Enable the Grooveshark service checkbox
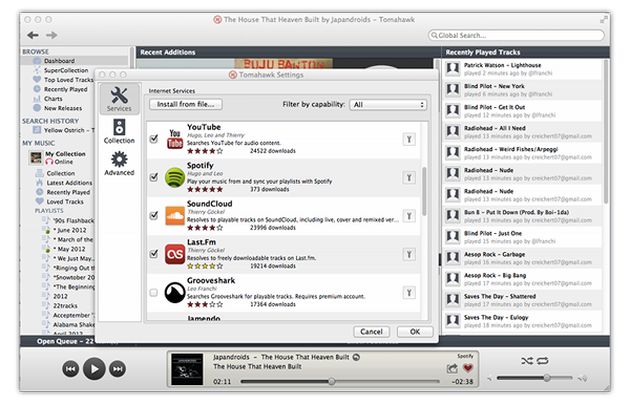The image size is (630, 404). tap(153, 292)
